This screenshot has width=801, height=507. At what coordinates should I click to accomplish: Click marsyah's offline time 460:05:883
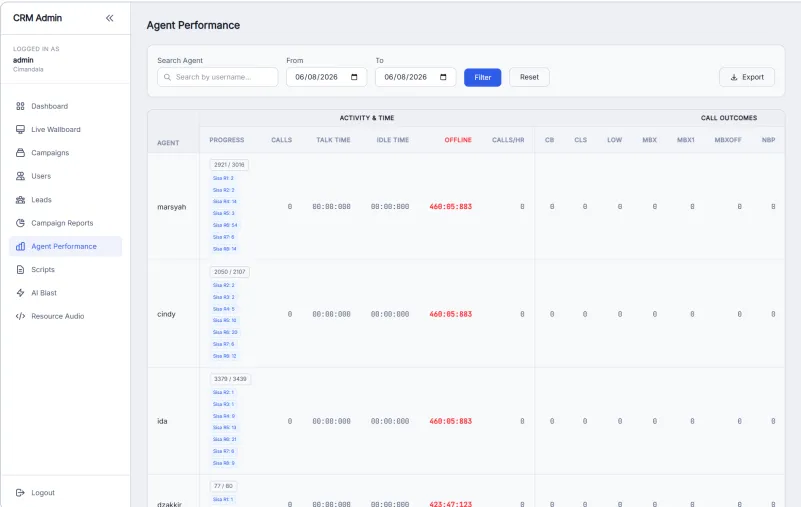click(x=451, y=207)
